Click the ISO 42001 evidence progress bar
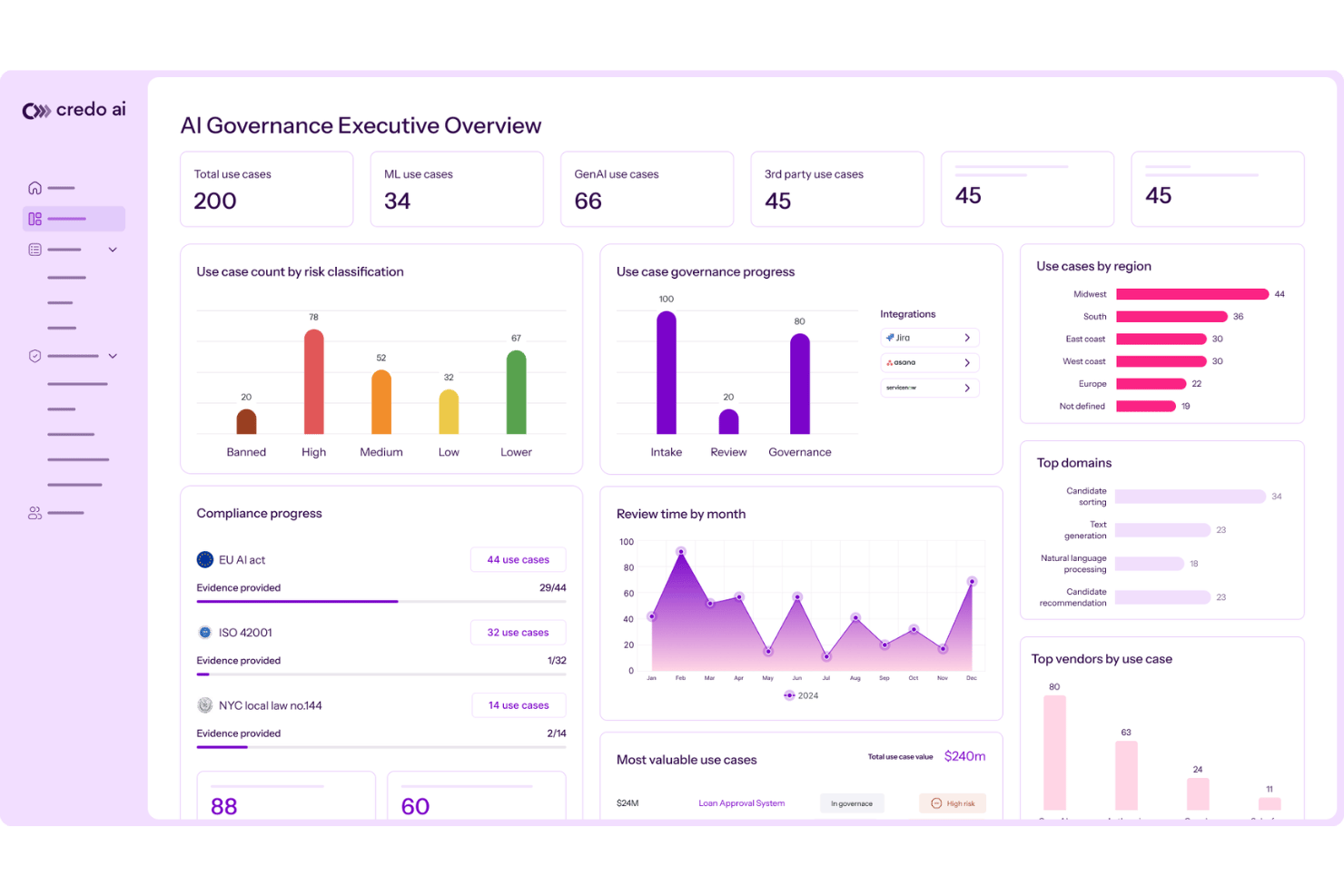The image size is (1344, 896). pos(381,674)
